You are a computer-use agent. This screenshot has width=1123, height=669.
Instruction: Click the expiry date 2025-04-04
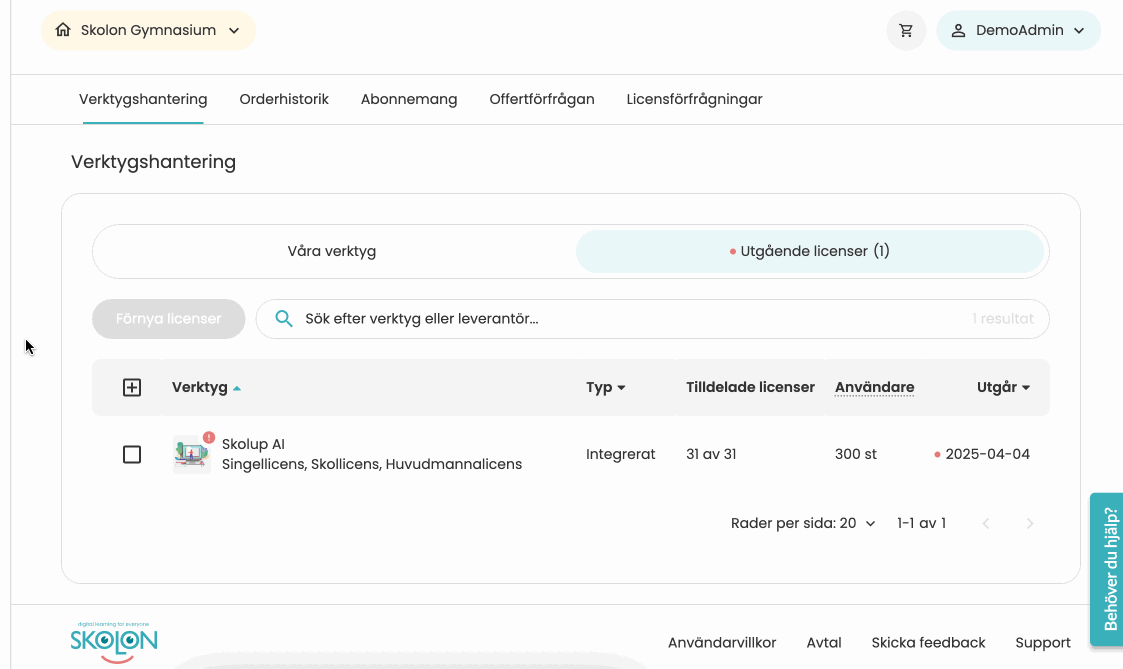click(x=988, y=454)
